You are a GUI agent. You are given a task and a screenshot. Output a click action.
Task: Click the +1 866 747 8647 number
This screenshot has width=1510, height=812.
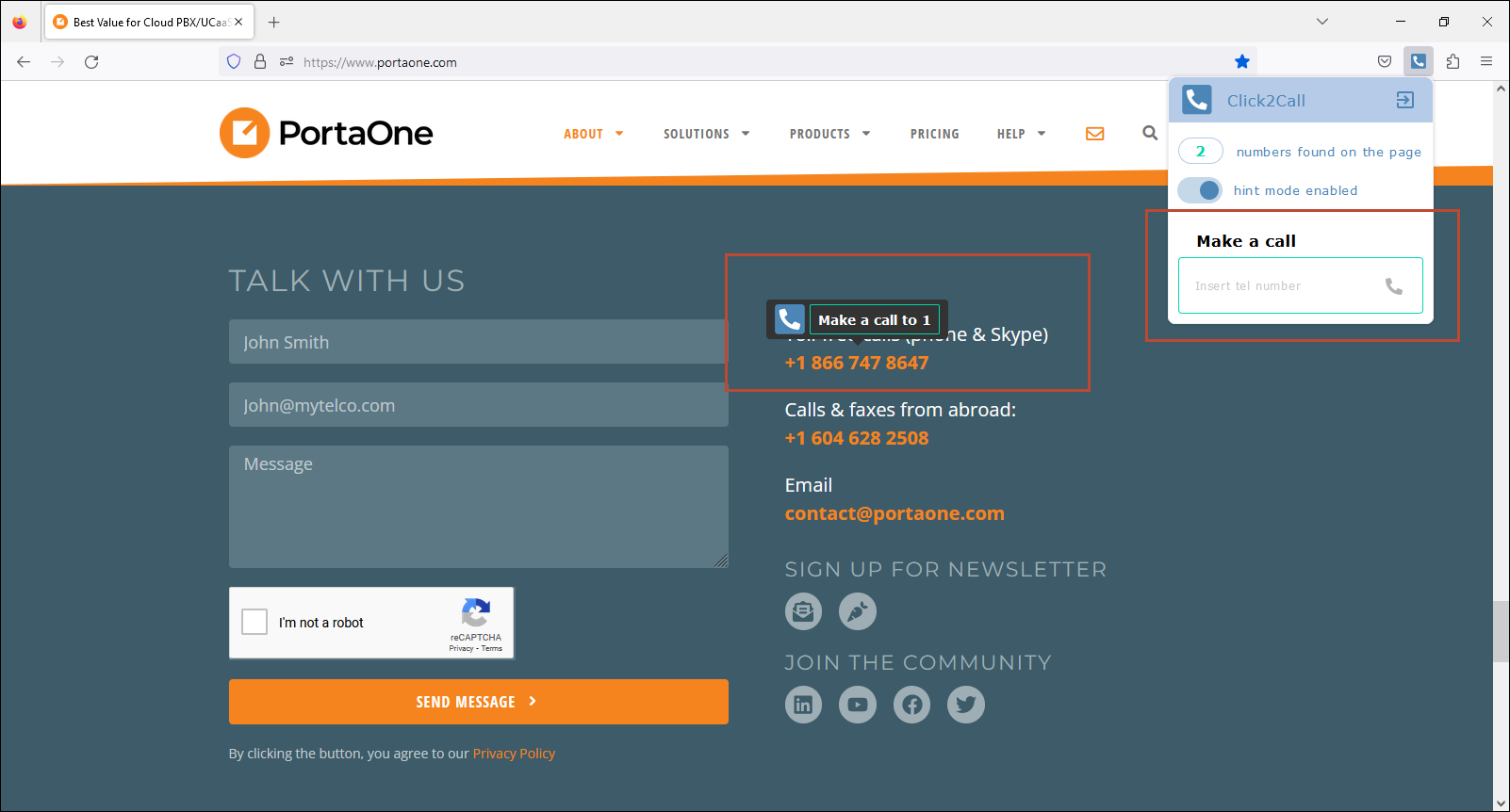point(857,363)
